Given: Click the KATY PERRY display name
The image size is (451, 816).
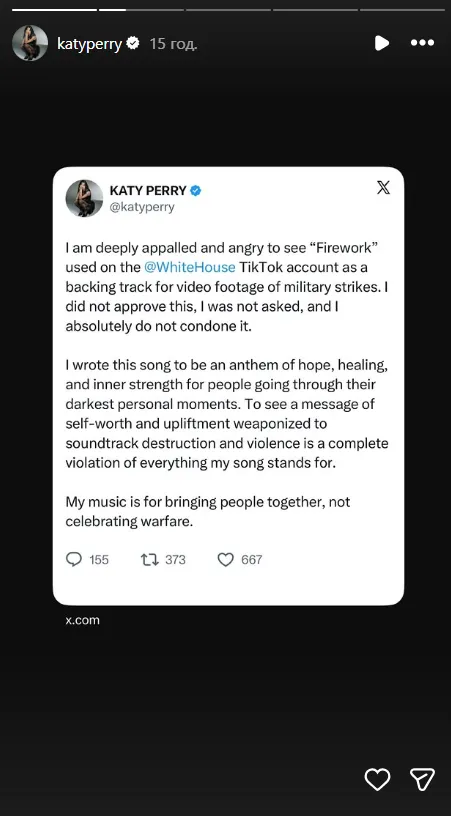Looking at the screenshot, I should pyautogui.click(x=148, y=190).
